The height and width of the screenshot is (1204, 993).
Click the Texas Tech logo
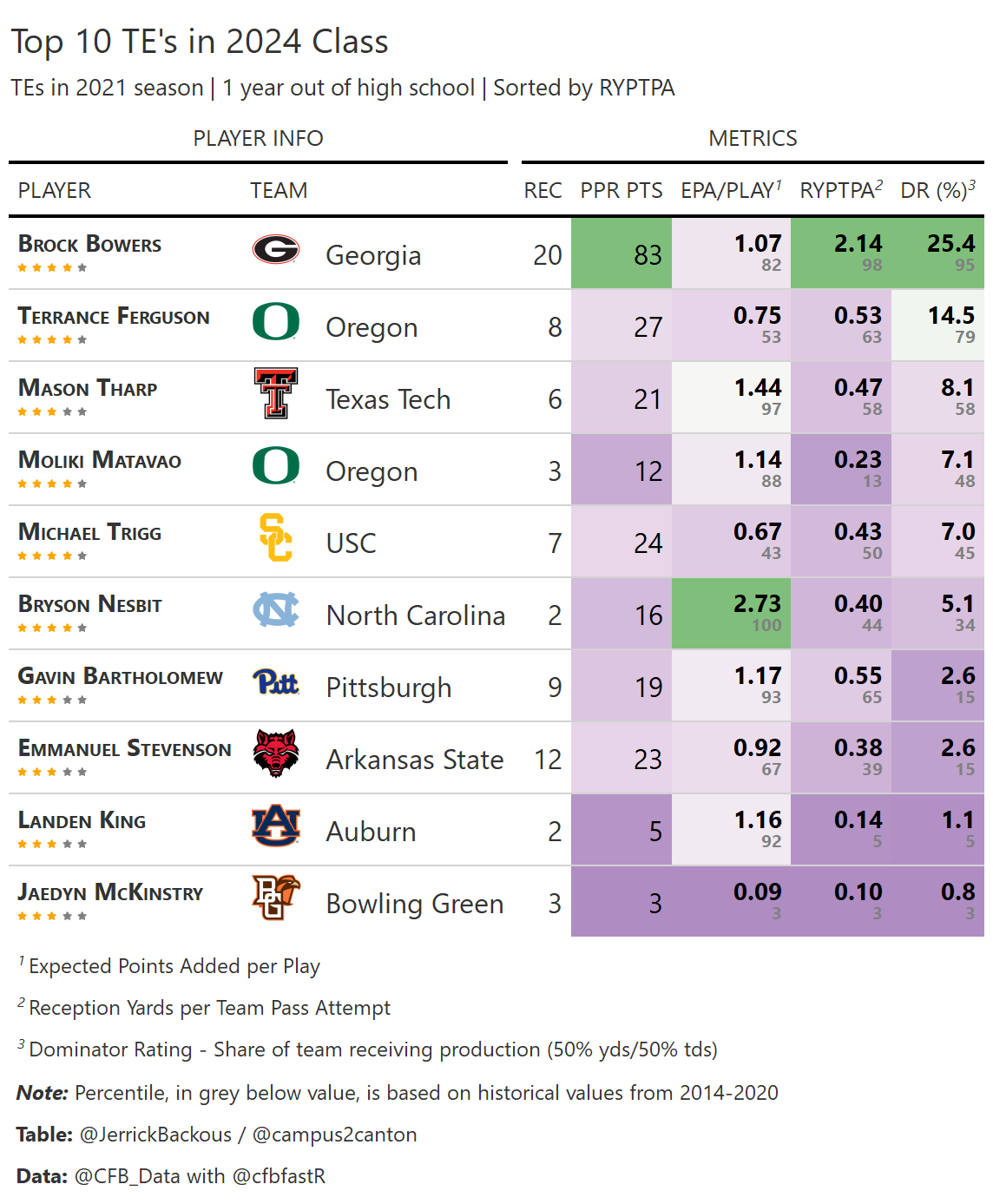point(276,393)
